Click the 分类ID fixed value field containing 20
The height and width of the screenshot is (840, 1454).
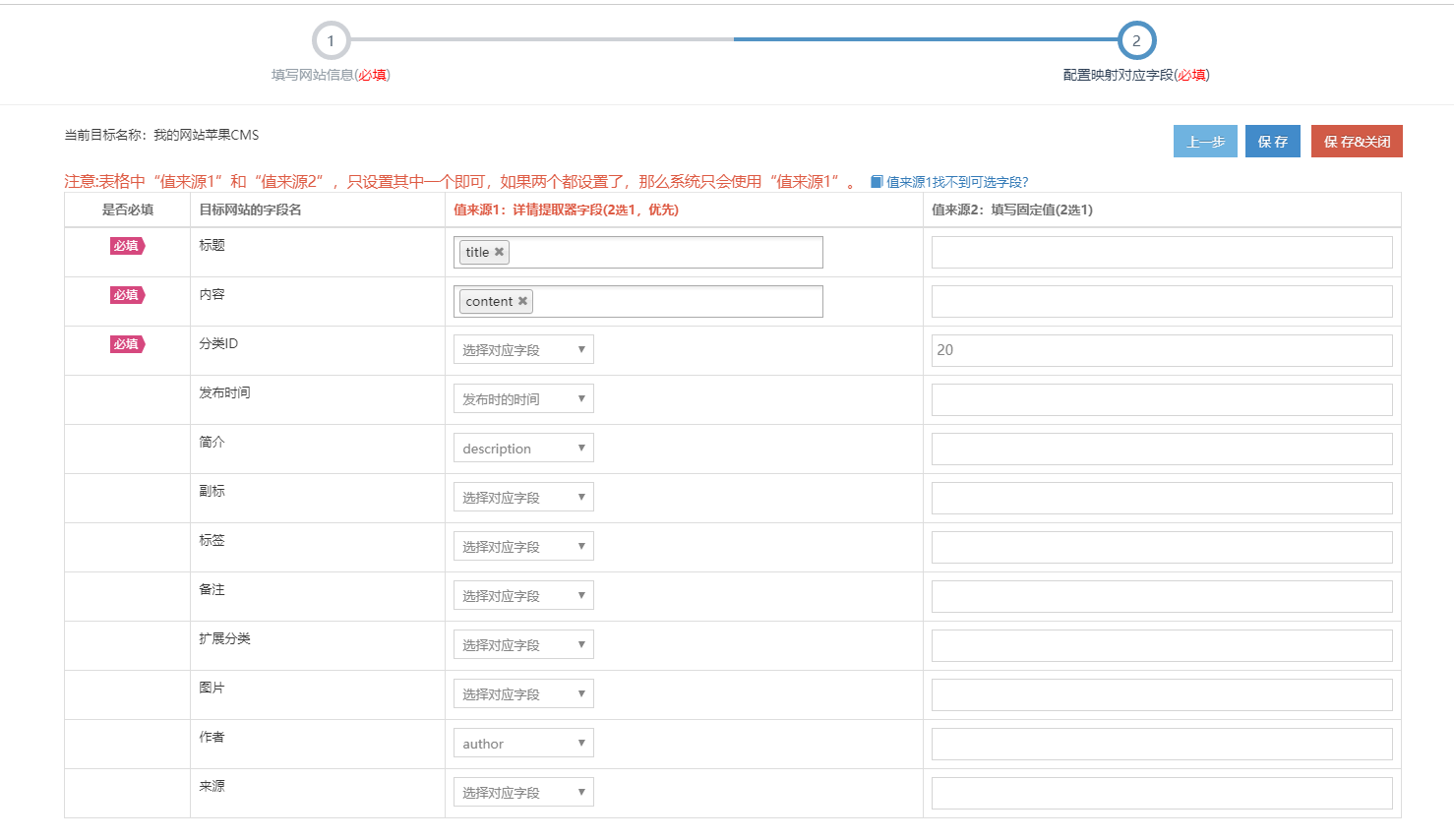[x=1161, y=350]
